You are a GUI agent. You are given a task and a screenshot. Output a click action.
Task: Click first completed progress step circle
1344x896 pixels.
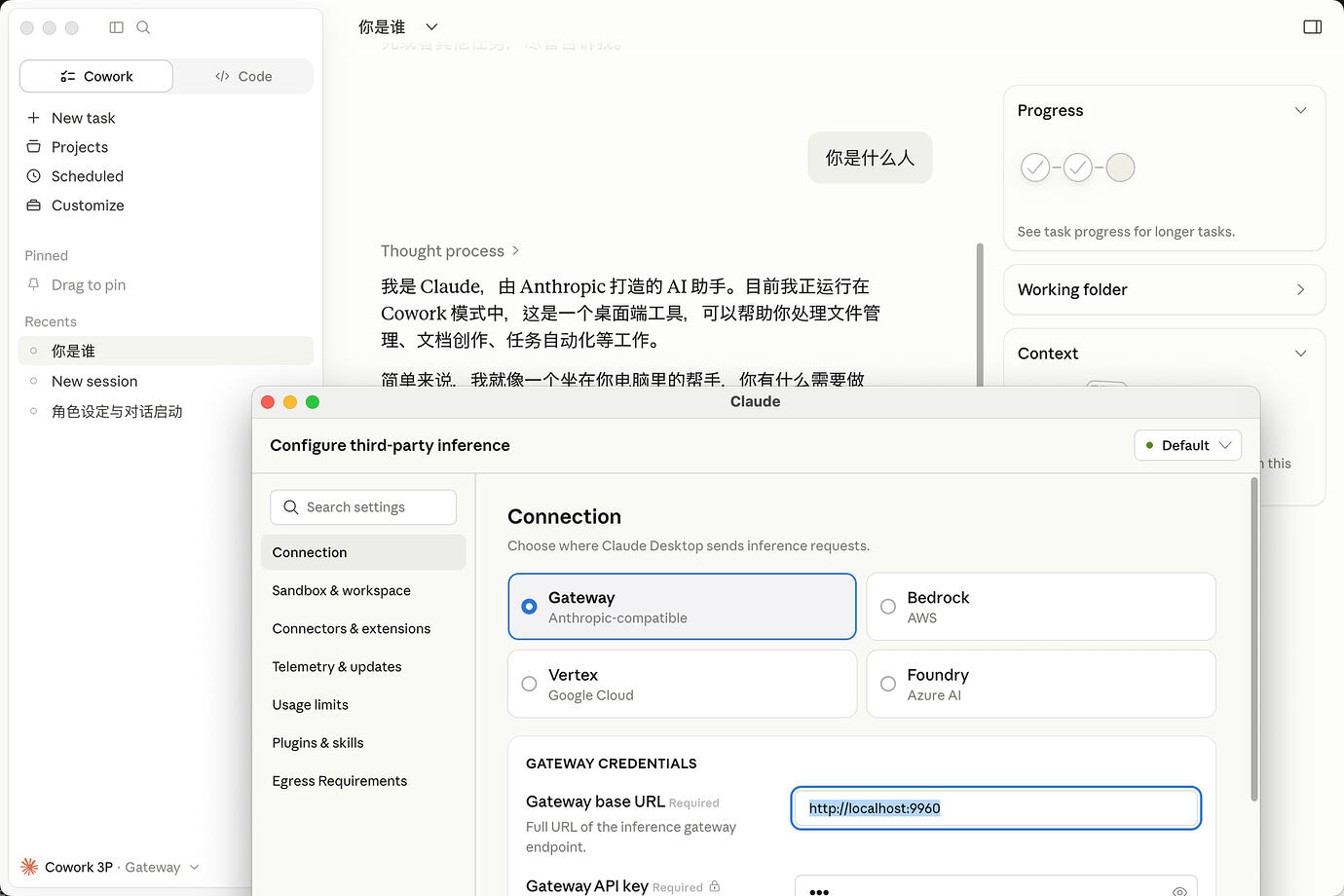(x=1035, y=168)
